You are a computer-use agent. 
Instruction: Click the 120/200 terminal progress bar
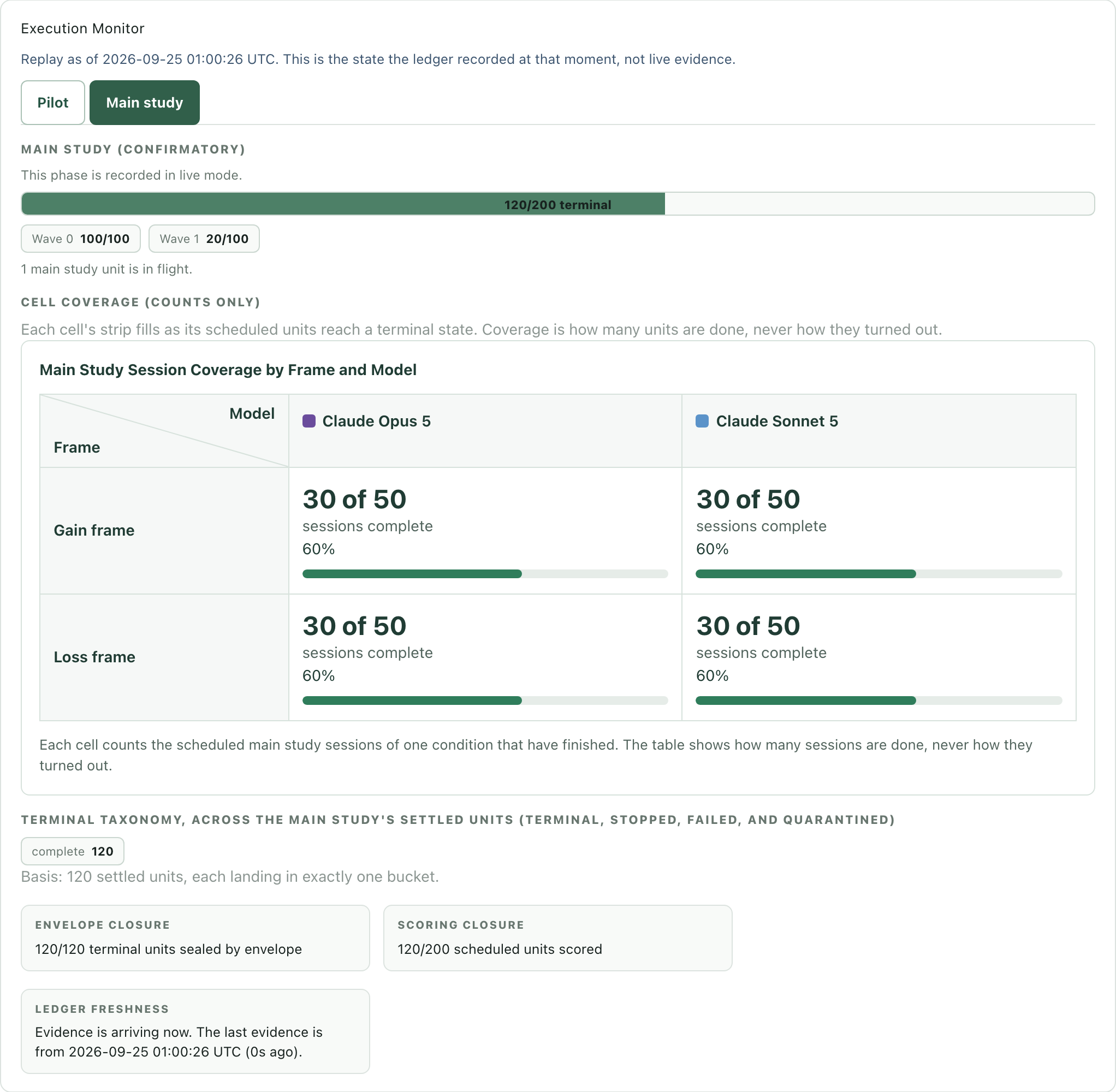557,204
